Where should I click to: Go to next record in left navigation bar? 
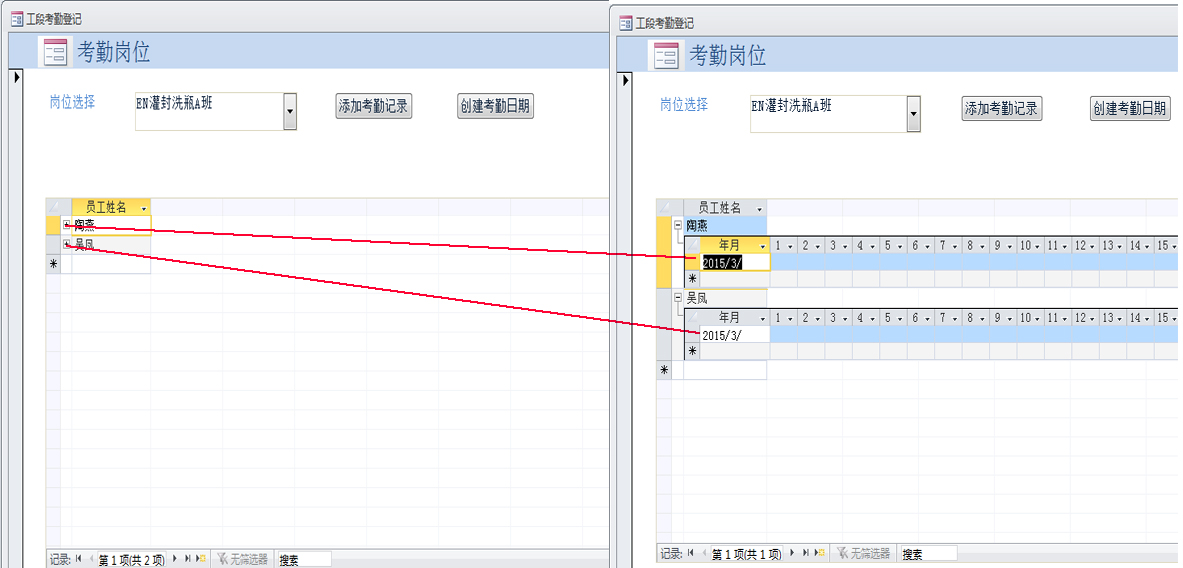tap(175, 560)
